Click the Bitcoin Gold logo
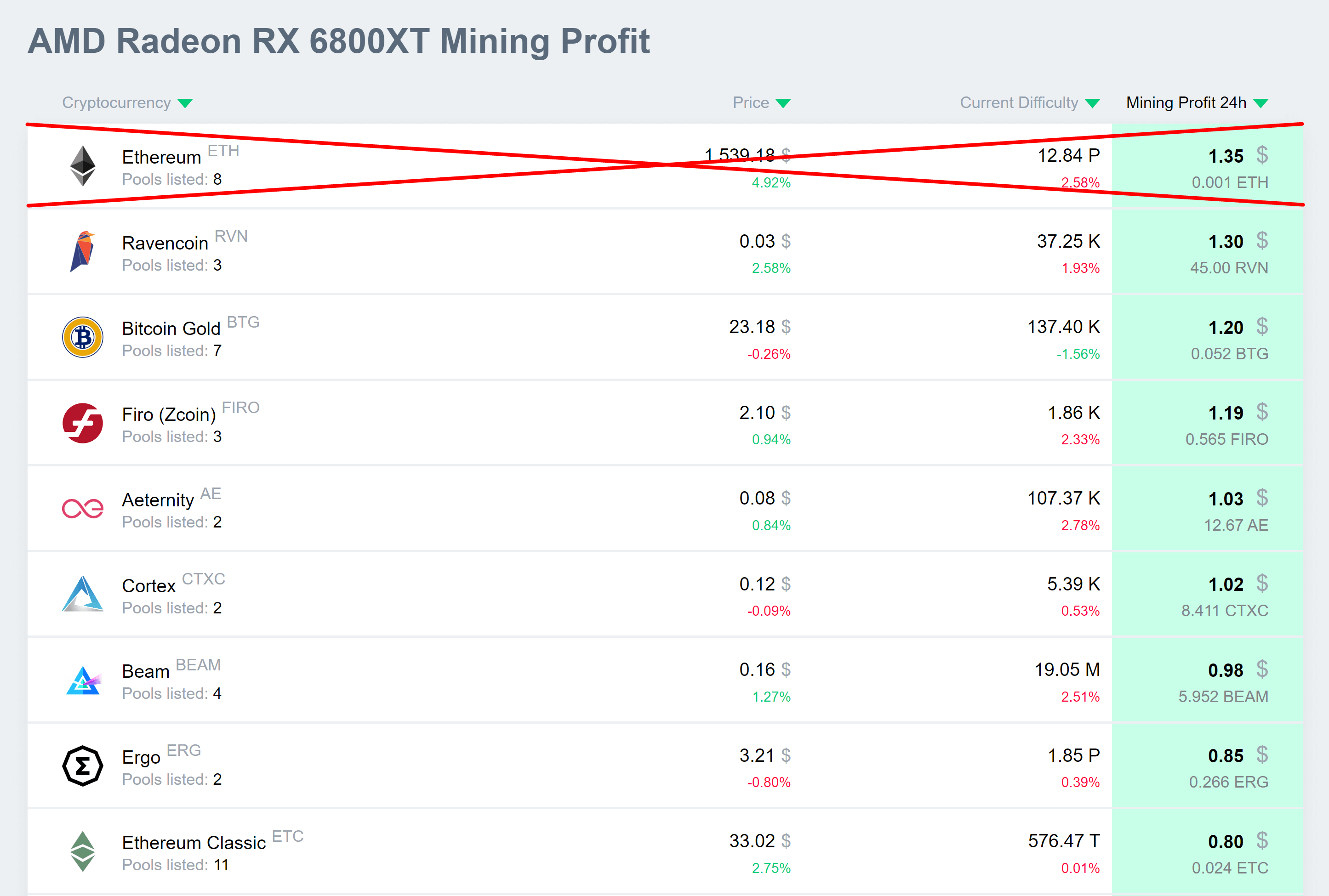Viewport: 1329px width, 896px height. pyautogui.click(x=83, y=337)
